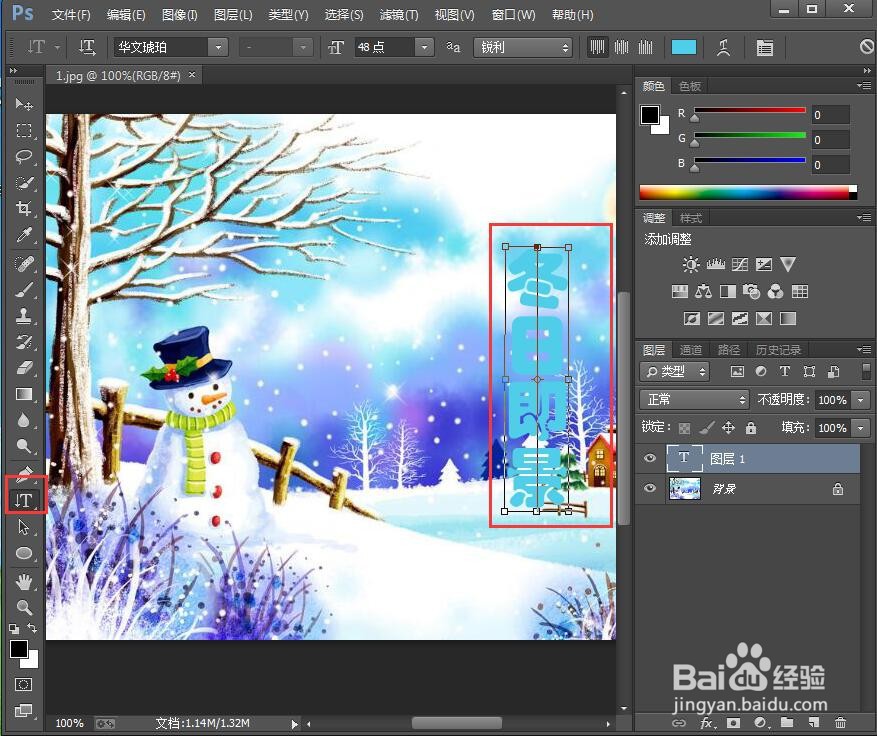Select the Quick Selection tool
The width and height of the screenshot is (877, 736).
pyautogui.click(x=23, y=183)
